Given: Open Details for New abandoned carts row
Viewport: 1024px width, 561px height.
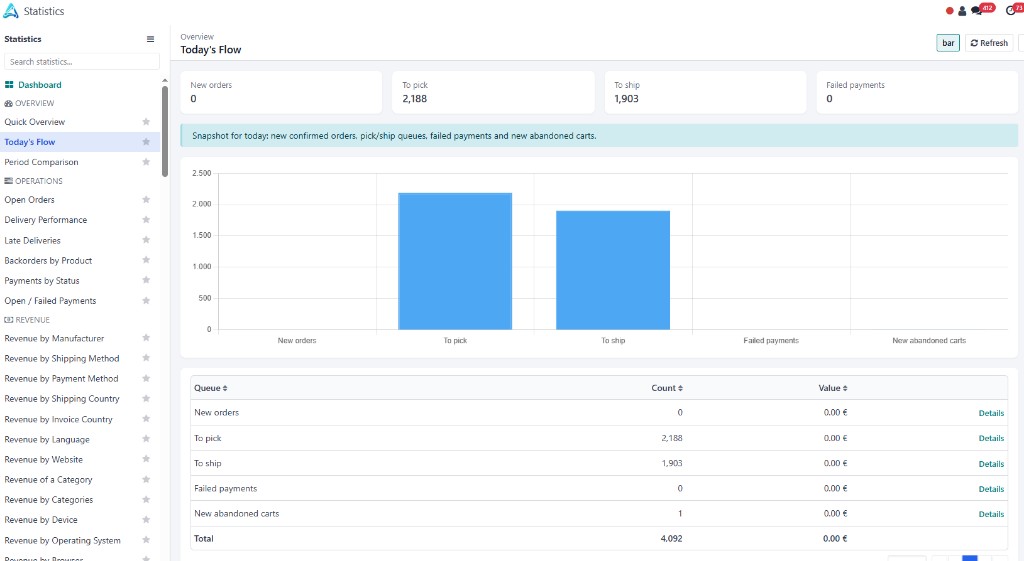Looking at the screenshot, I should (991, 514).
